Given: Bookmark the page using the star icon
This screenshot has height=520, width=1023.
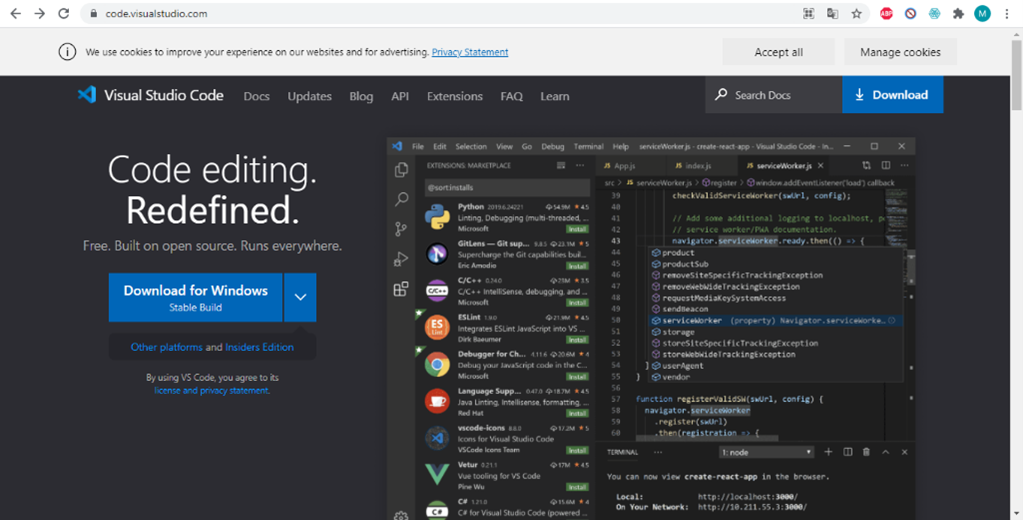Looking at the screenshot, I should point(857,14).
